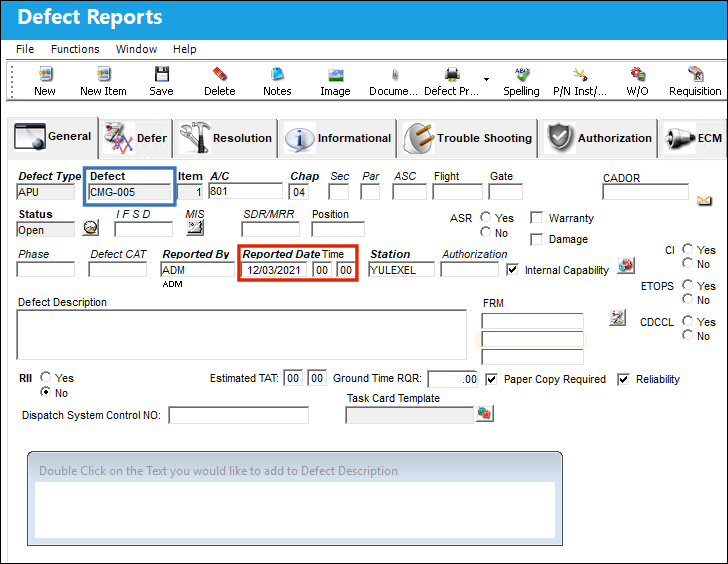The image size is (728, 564).
Task: Run the Spelling check icon
Action: tap(521, 74)
